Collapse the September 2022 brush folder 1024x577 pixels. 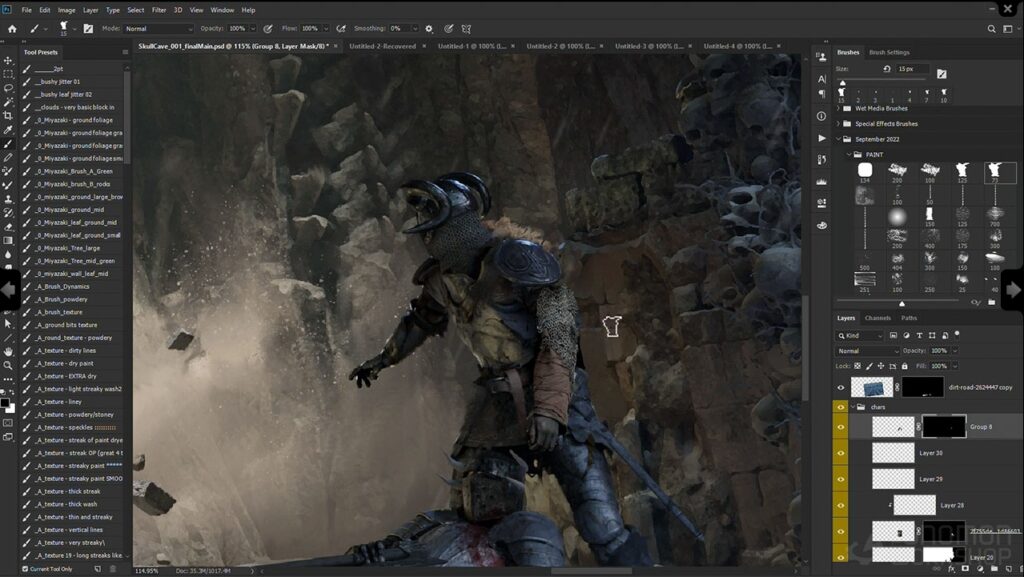[839, 139]
